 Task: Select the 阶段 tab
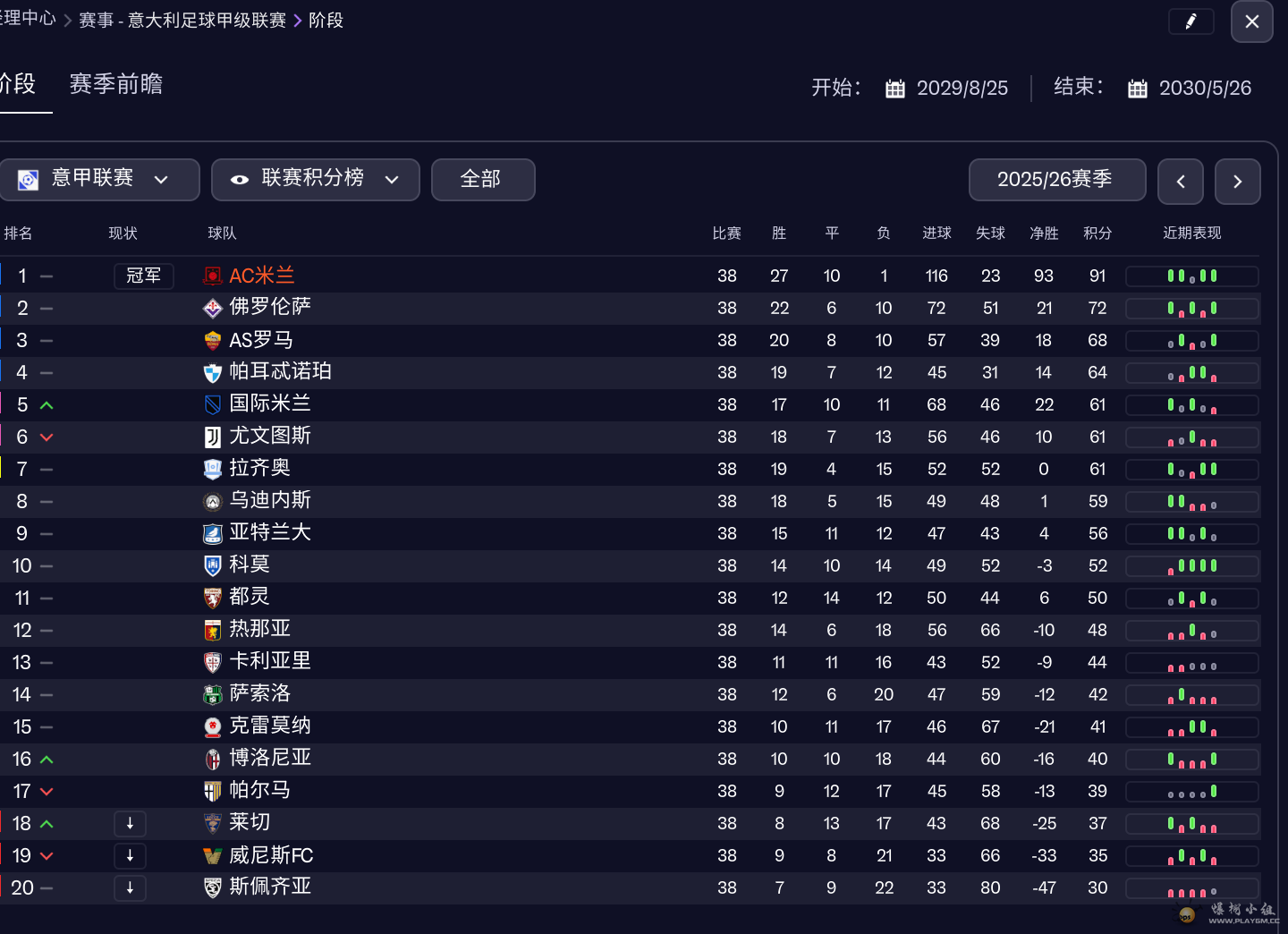[x=18, y=84]
